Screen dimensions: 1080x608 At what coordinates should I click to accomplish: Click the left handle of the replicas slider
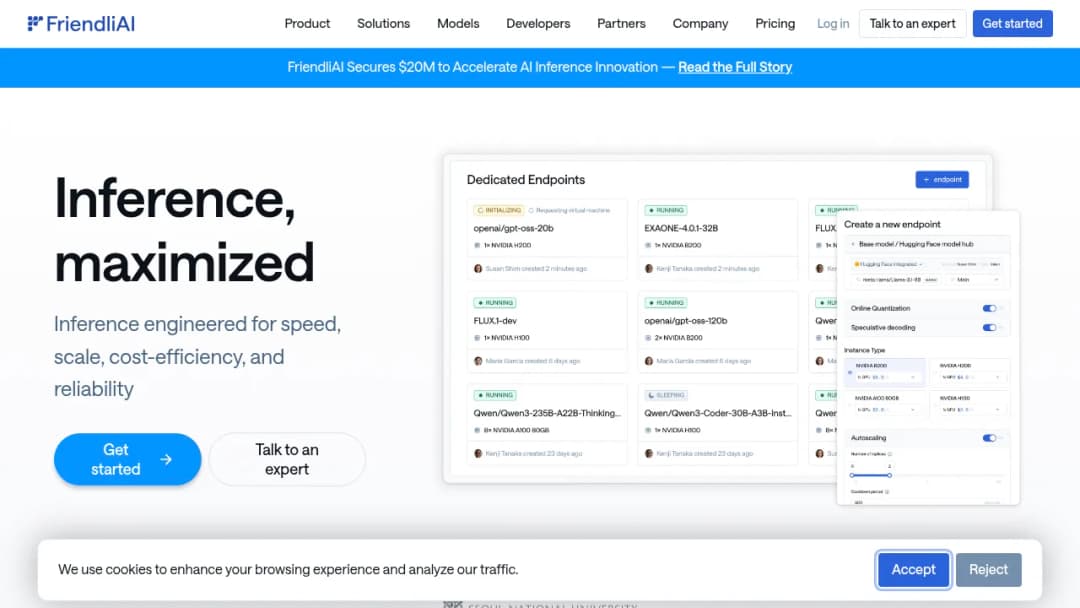point(852,475)
